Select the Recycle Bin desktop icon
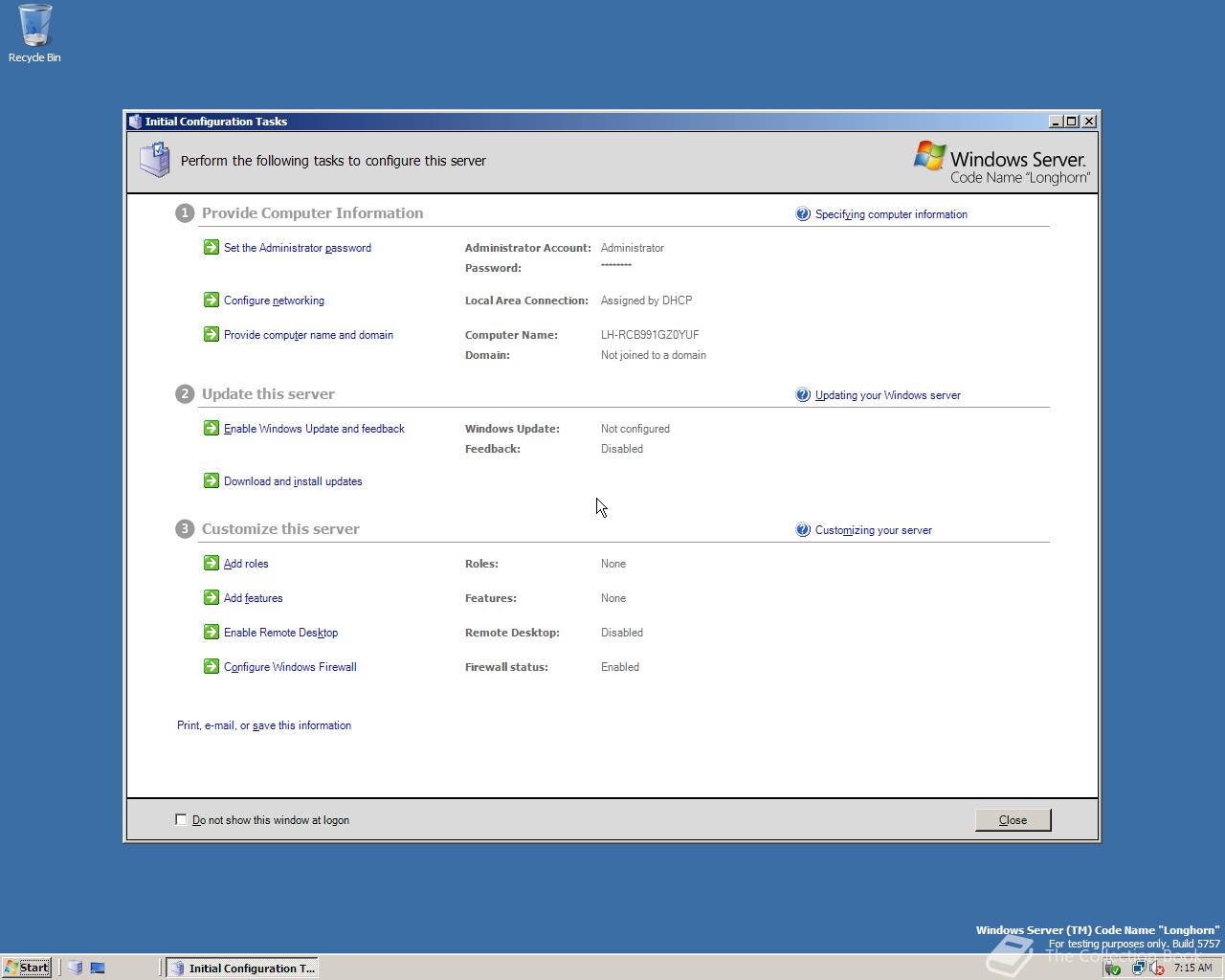 pyautogui.click(x=34, y=33)
